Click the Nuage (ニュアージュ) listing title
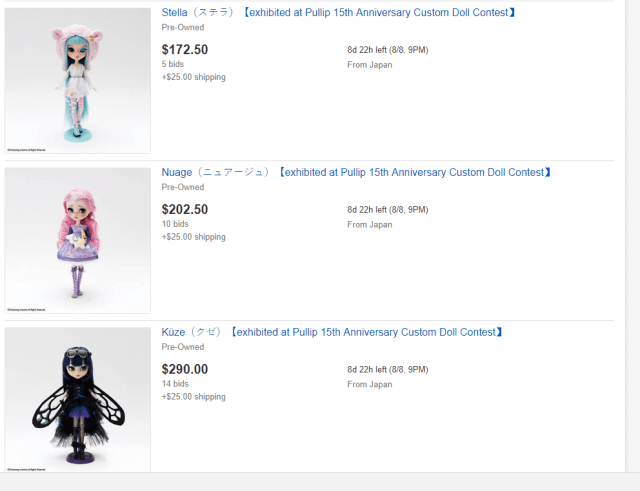 pyautogui.click(x=356, y=173)
